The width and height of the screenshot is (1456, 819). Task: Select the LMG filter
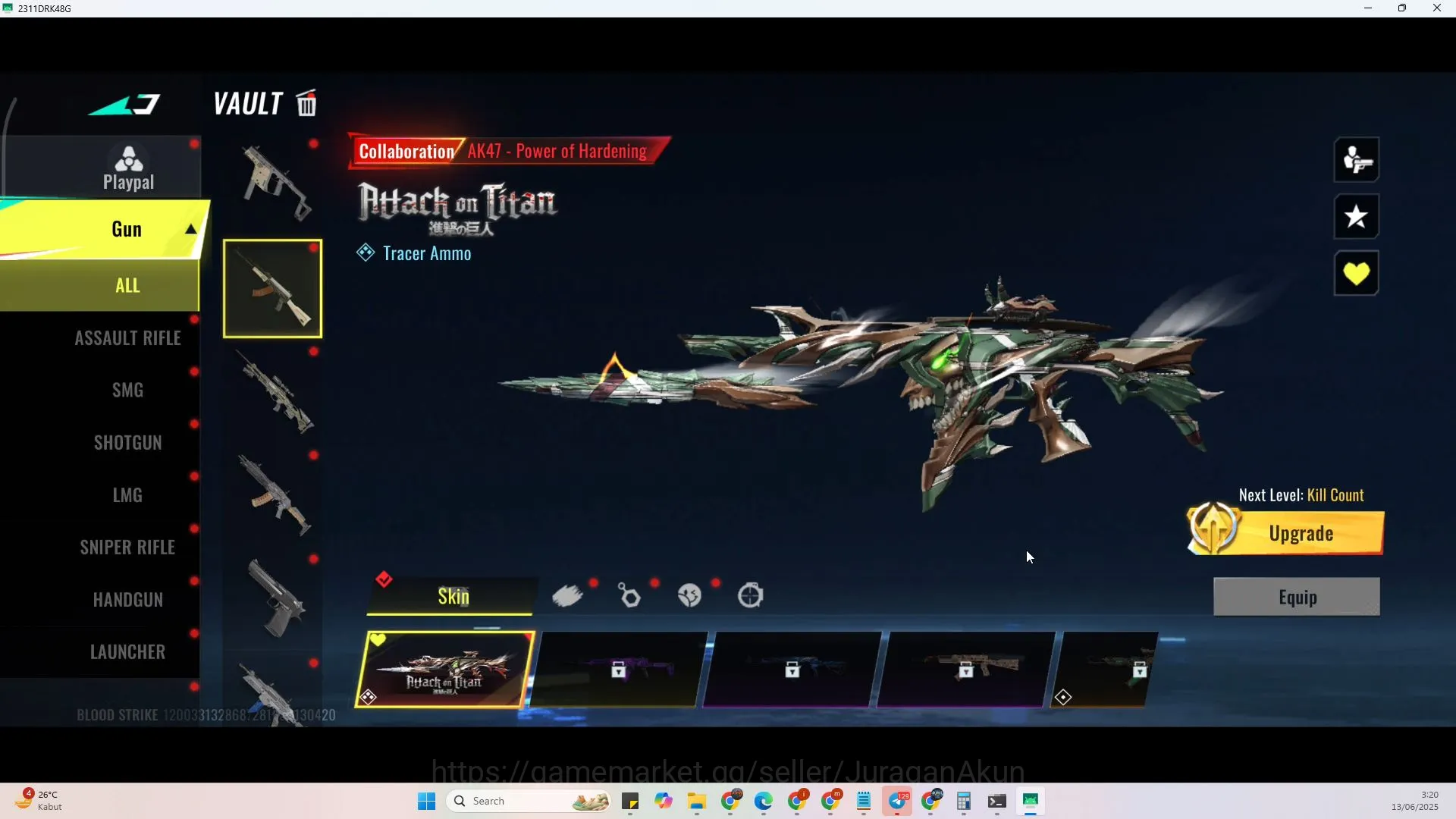pos(127,495)
